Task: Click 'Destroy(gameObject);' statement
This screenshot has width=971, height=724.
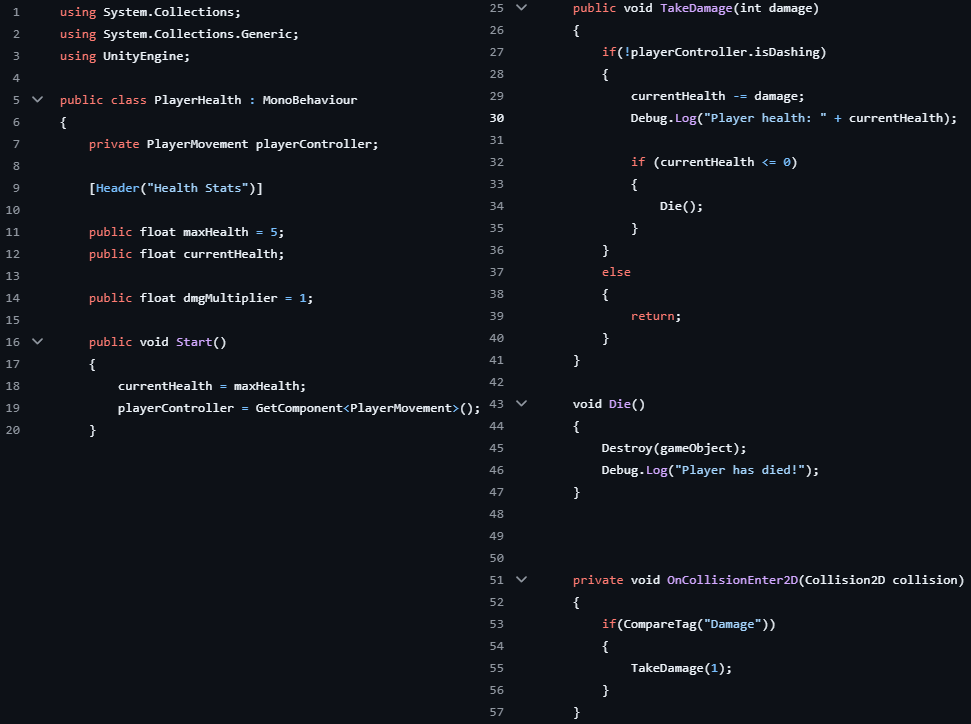Action: (x=674, y=448)
